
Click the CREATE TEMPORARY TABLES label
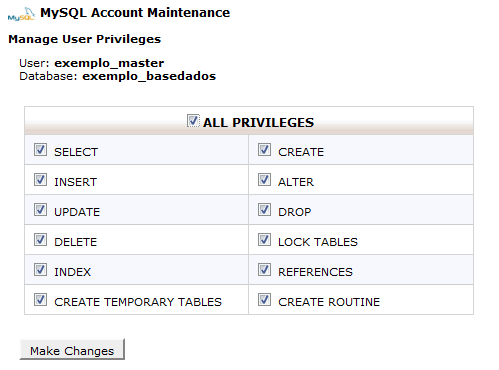(x=138, y=302)
